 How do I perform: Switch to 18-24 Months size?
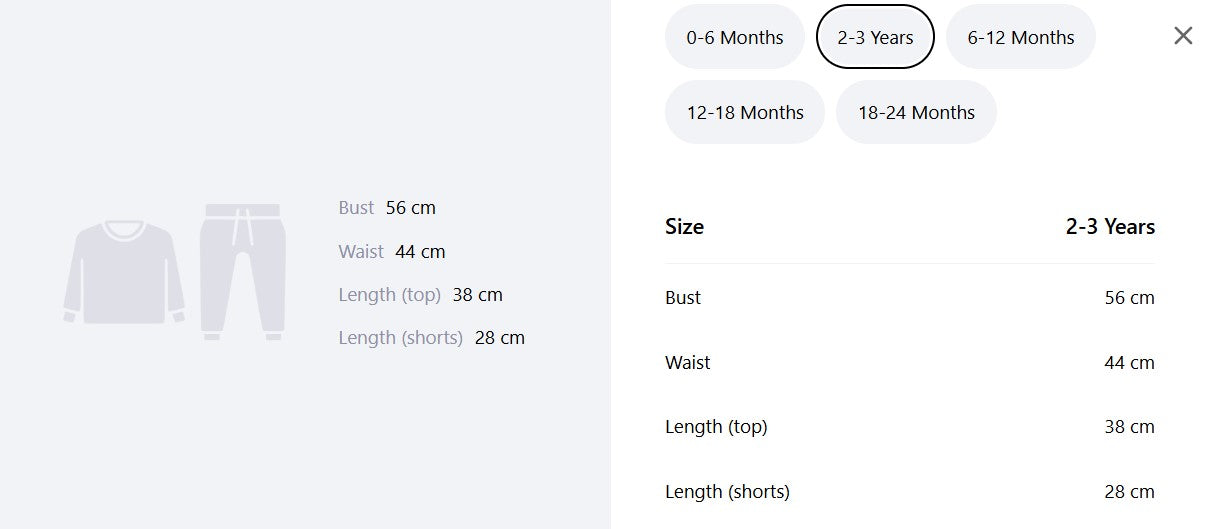coord(916,112)
